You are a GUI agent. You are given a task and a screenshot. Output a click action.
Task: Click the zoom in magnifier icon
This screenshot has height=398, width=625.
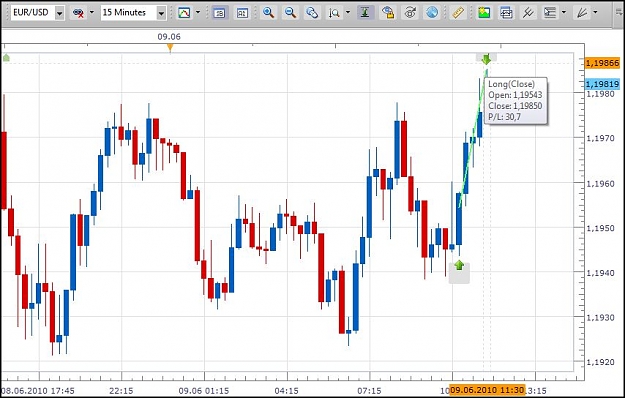[x=268, y=13]
